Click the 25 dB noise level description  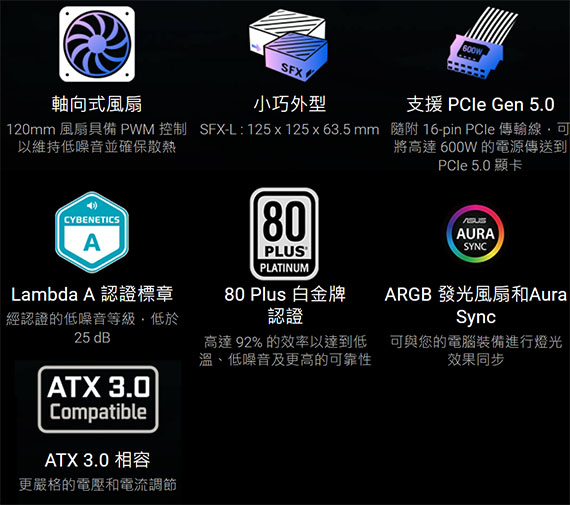(x=92, y=328)
